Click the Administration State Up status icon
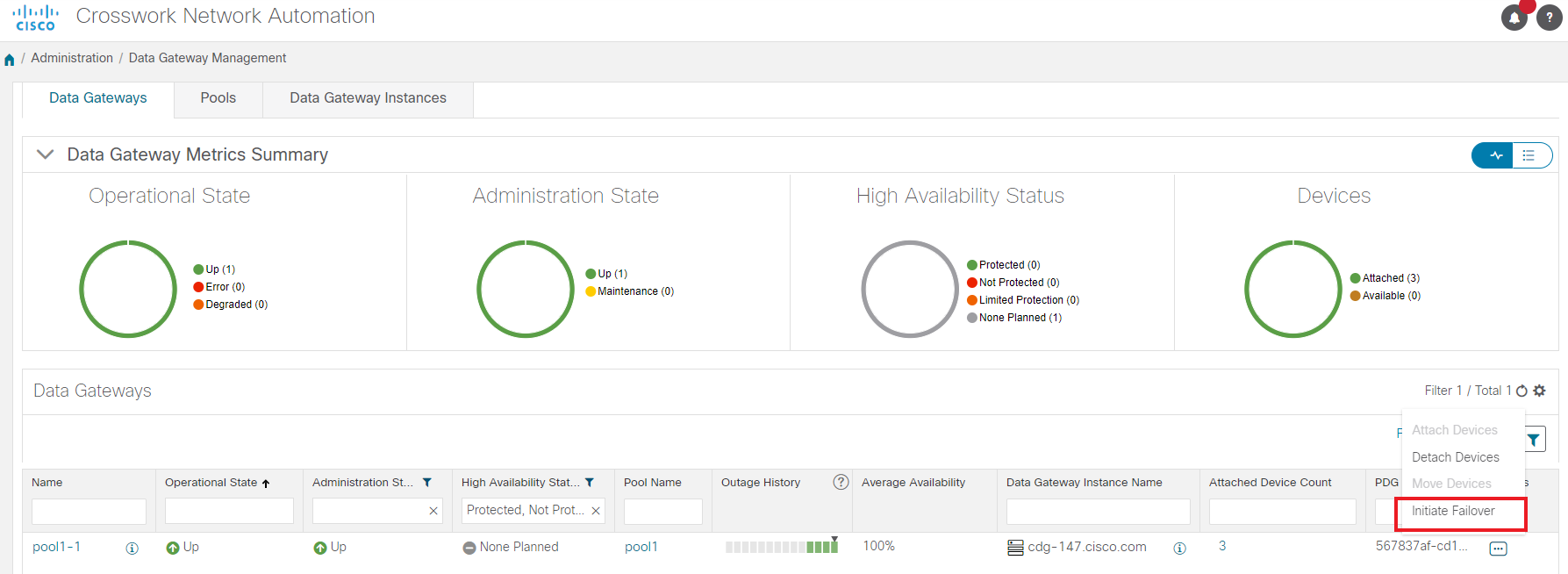Image resolution: width=1568 pixels, height=574 pixels. point(320,548)
